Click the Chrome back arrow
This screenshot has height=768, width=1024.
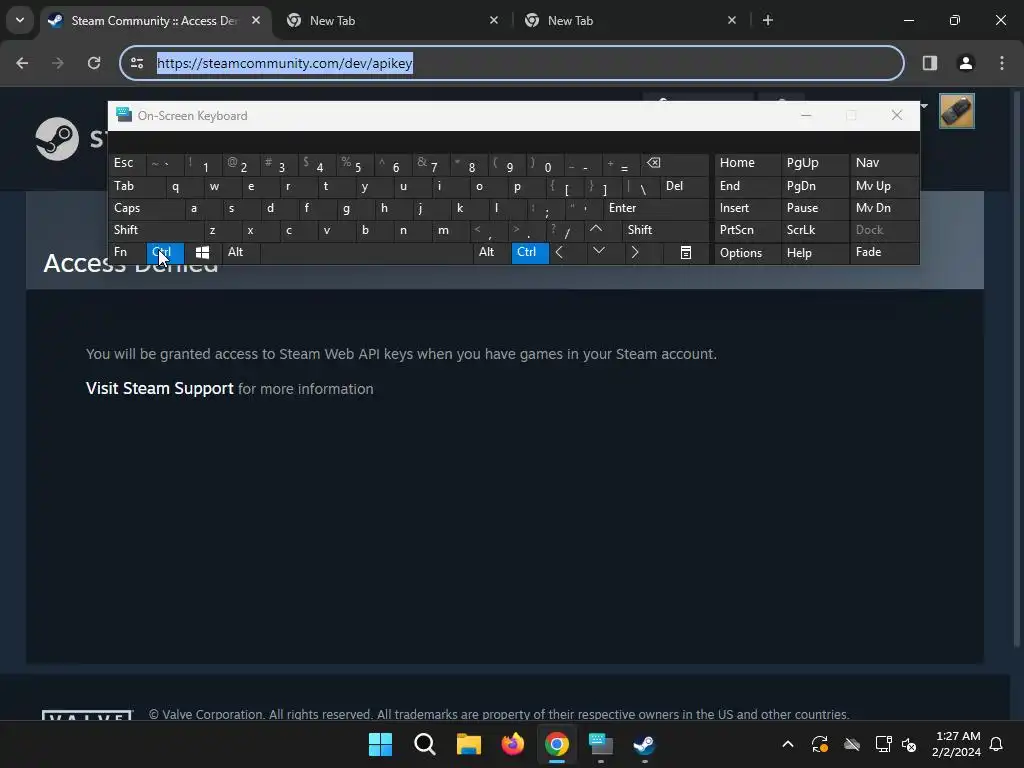tap(22, 63)
